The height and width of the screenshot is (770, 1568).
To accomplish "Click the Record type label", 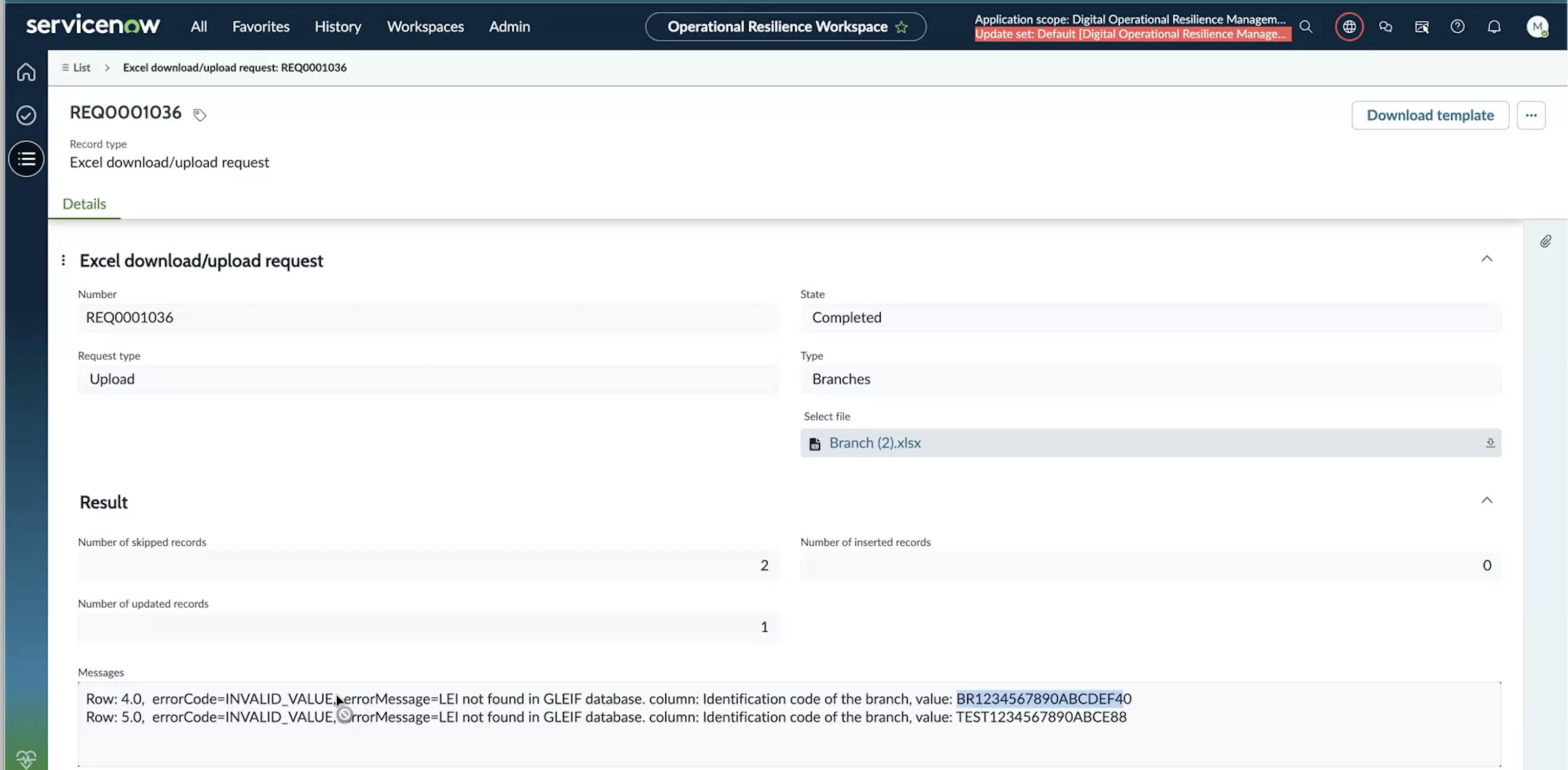I will point(98,144).
